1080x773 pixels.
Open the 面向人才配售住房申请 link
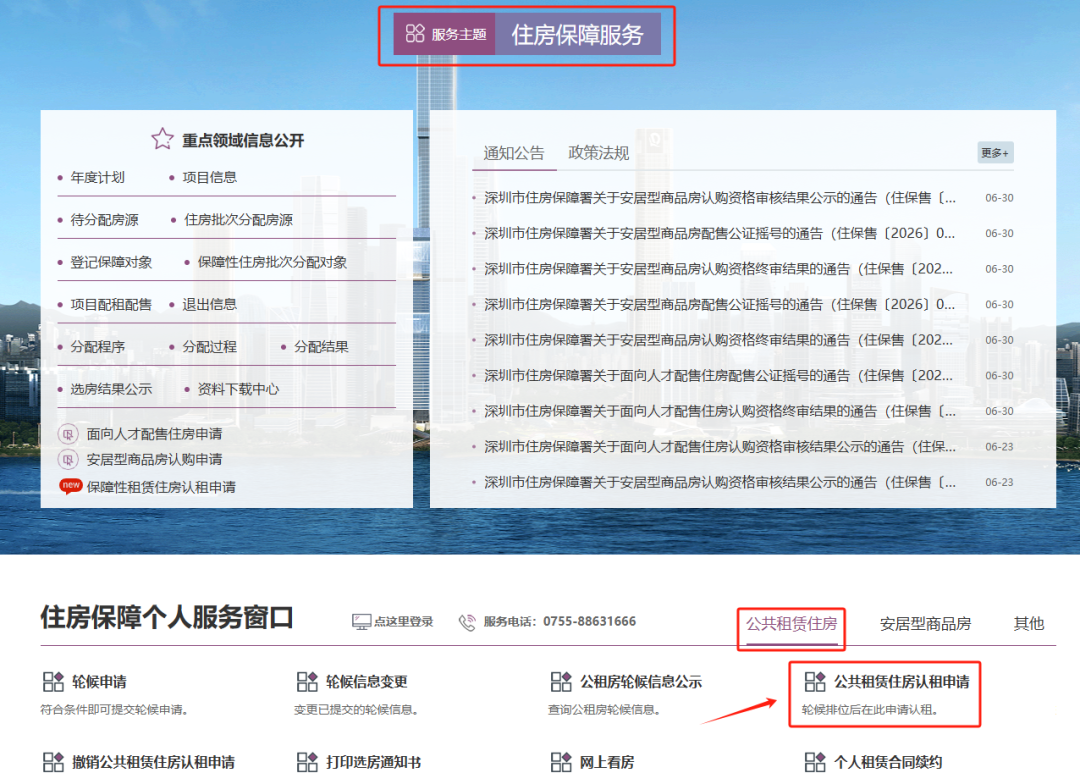154,434
